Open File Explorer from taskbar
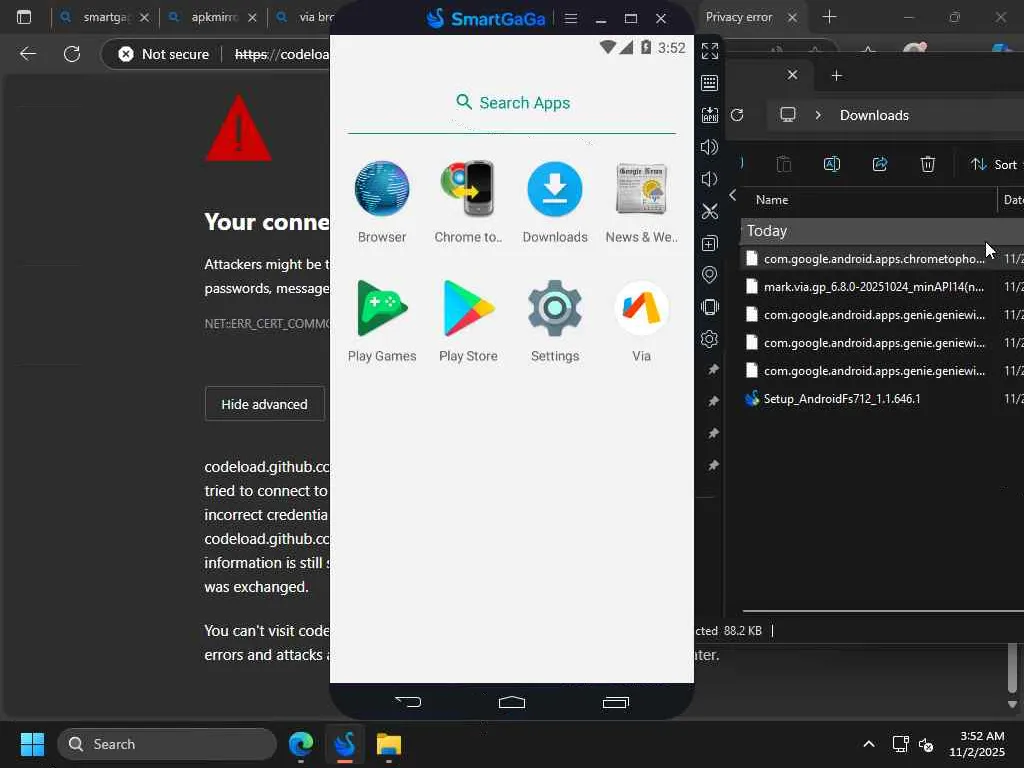This screenshot has height=768, width=1024. (389, 744)
